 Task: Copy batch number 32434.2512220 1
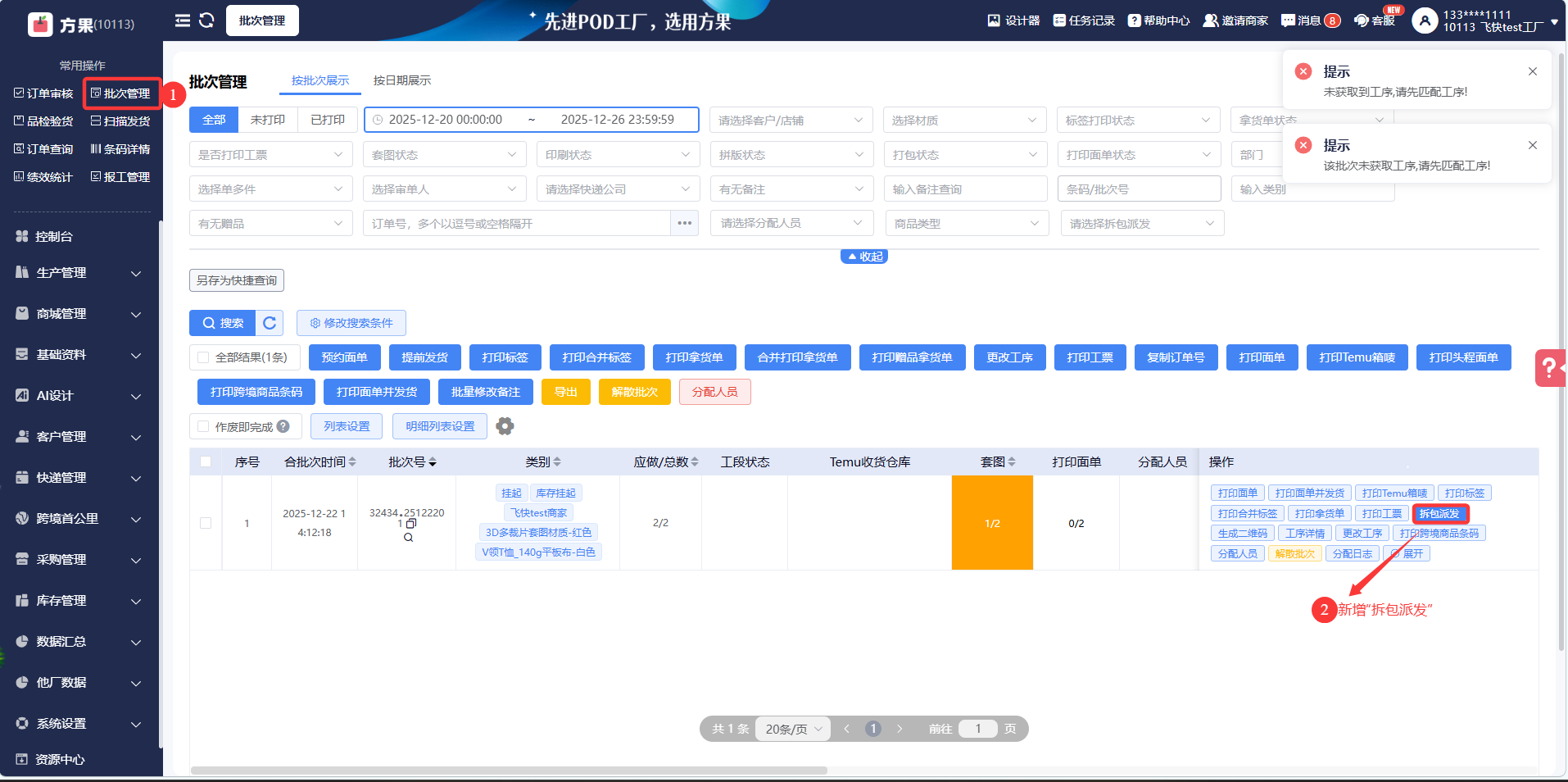coord(411,523)
